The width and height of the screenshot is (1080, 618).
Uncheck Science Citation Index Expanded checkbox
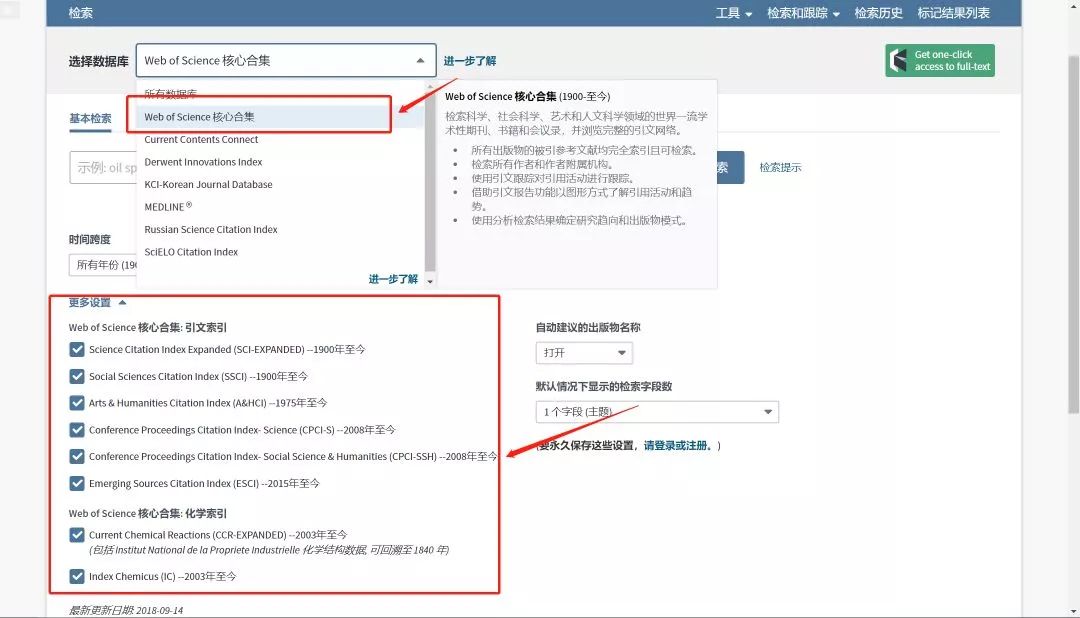(77, 350)
